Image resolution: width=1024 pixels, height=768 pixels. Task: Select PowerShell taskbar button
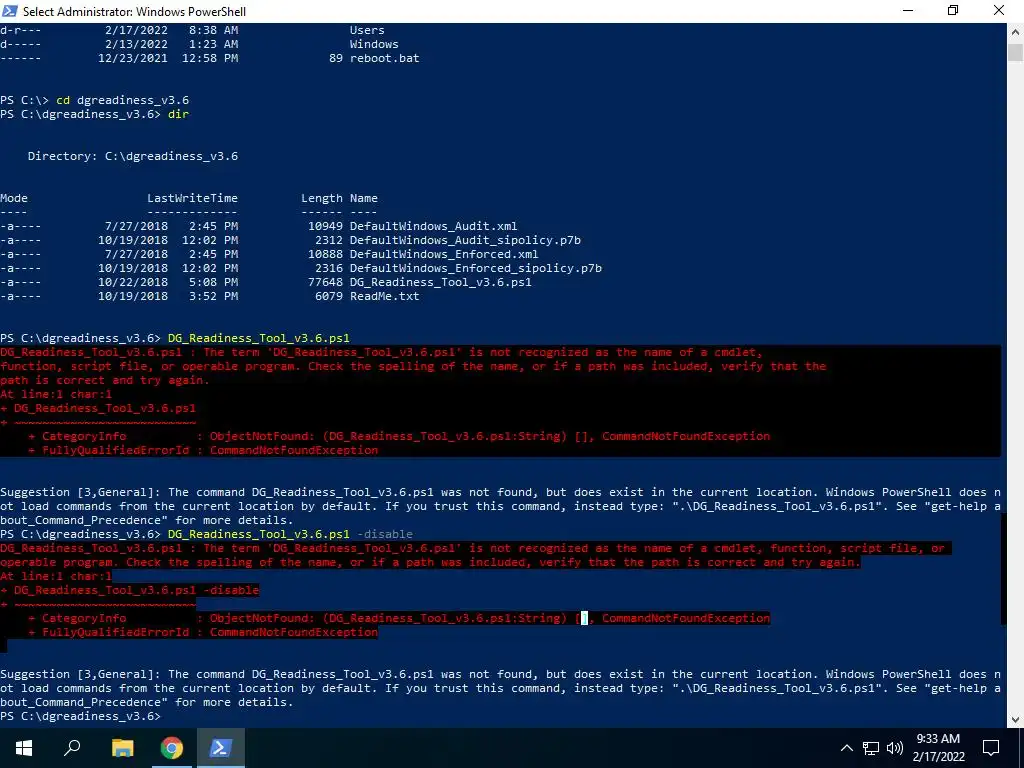point(220,748)
